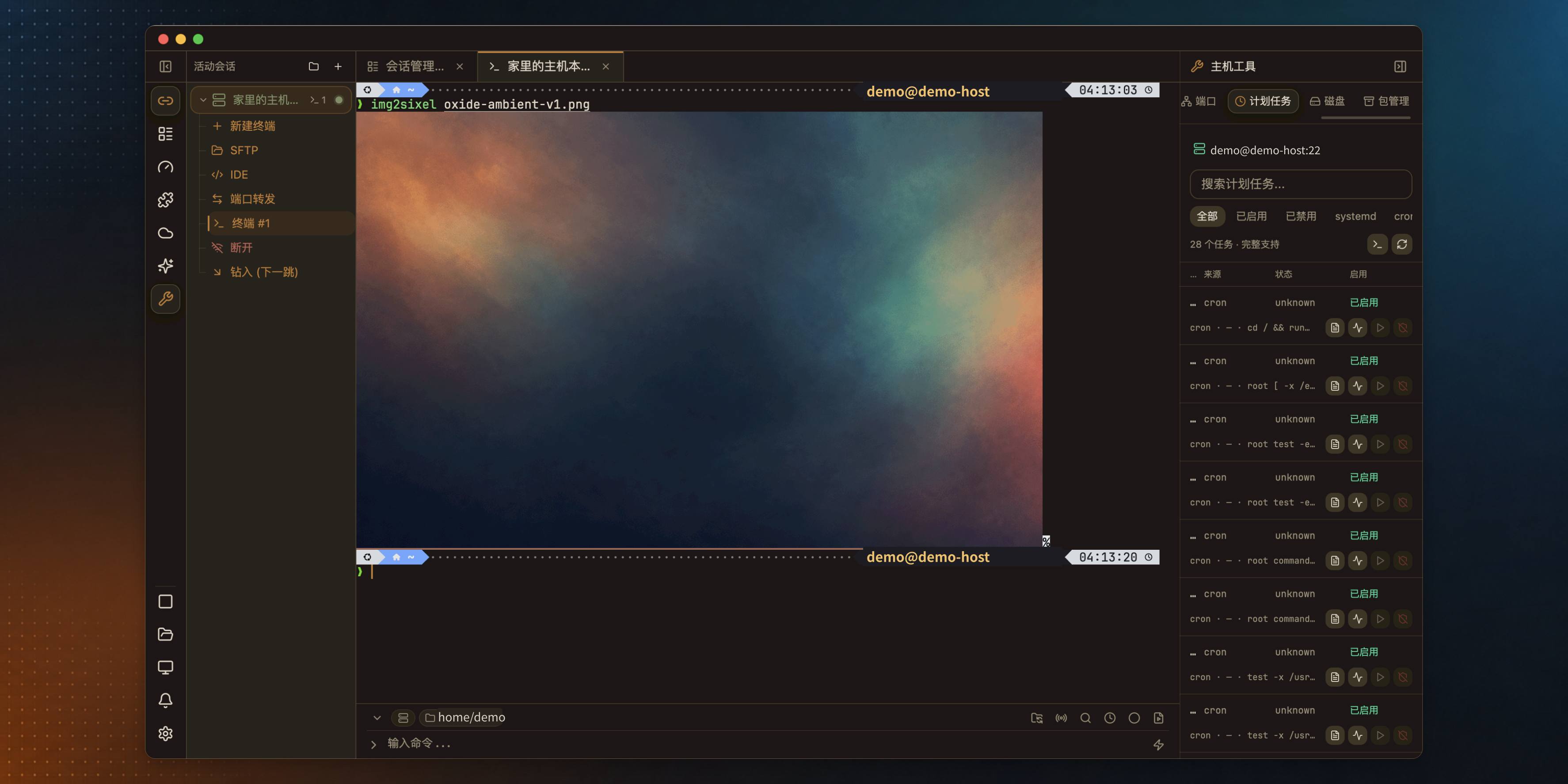Add new session with plus icon
The image size is (1568, 784).
pos(338,66)
